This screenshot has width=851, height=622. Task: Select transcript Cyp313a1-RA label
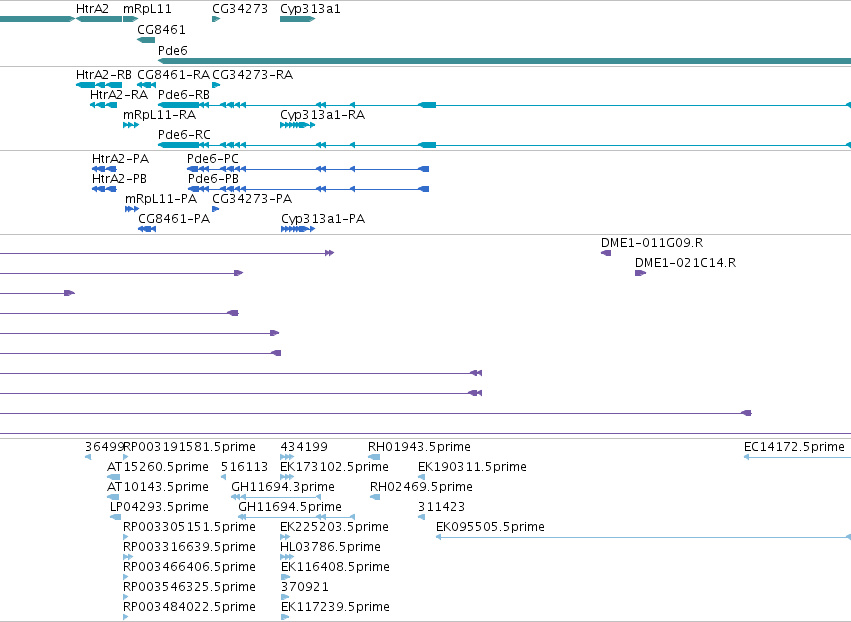point(322,115)
